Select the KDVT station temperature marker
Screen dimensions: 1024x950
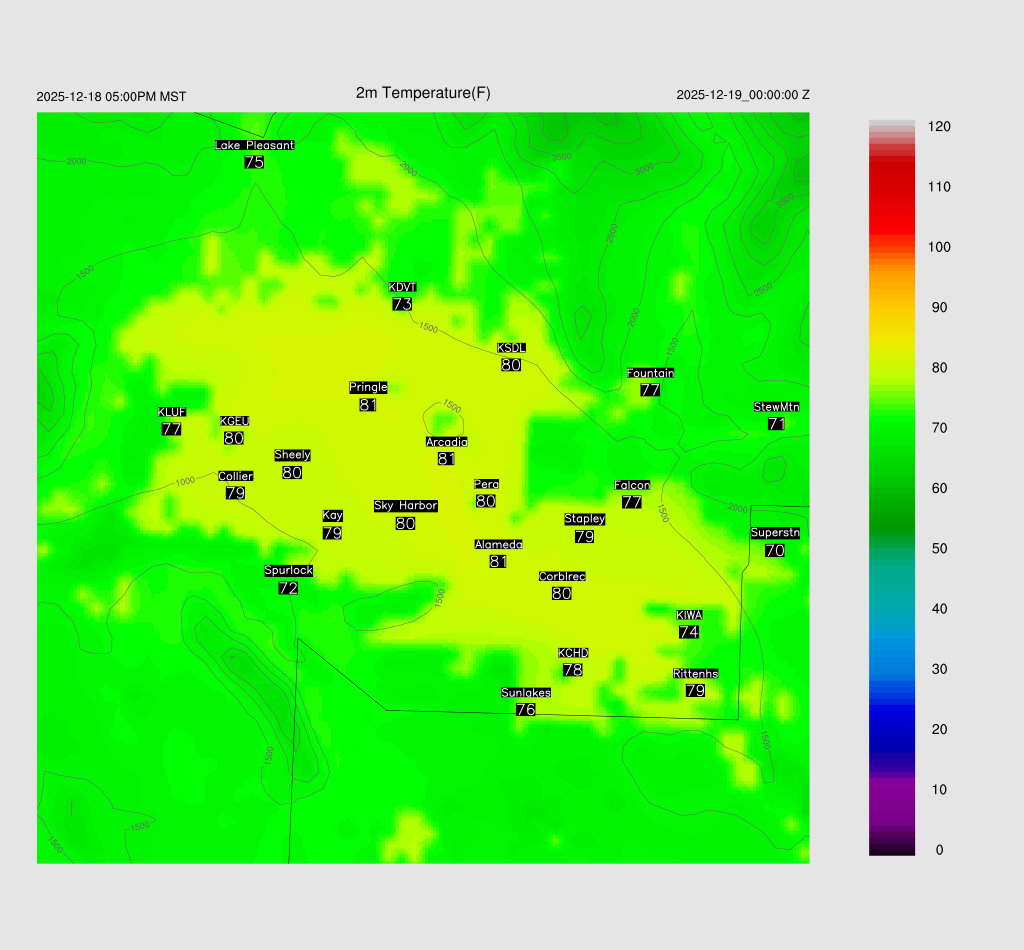(402, 304)
